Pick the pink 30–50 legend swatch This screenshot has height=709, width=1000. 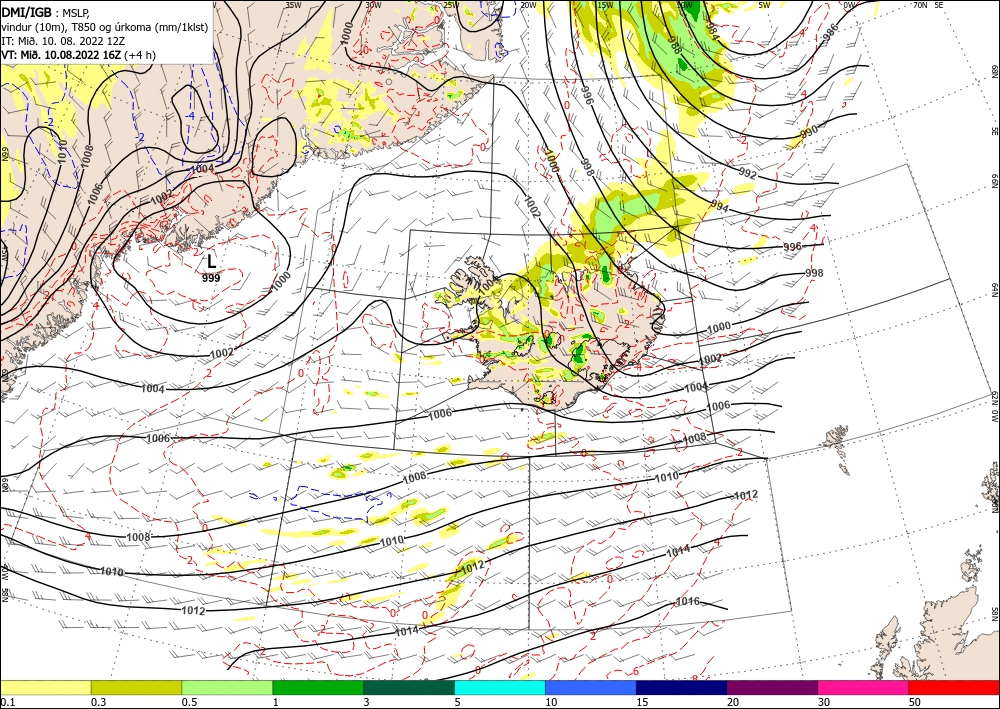click(x=864, y=688)
